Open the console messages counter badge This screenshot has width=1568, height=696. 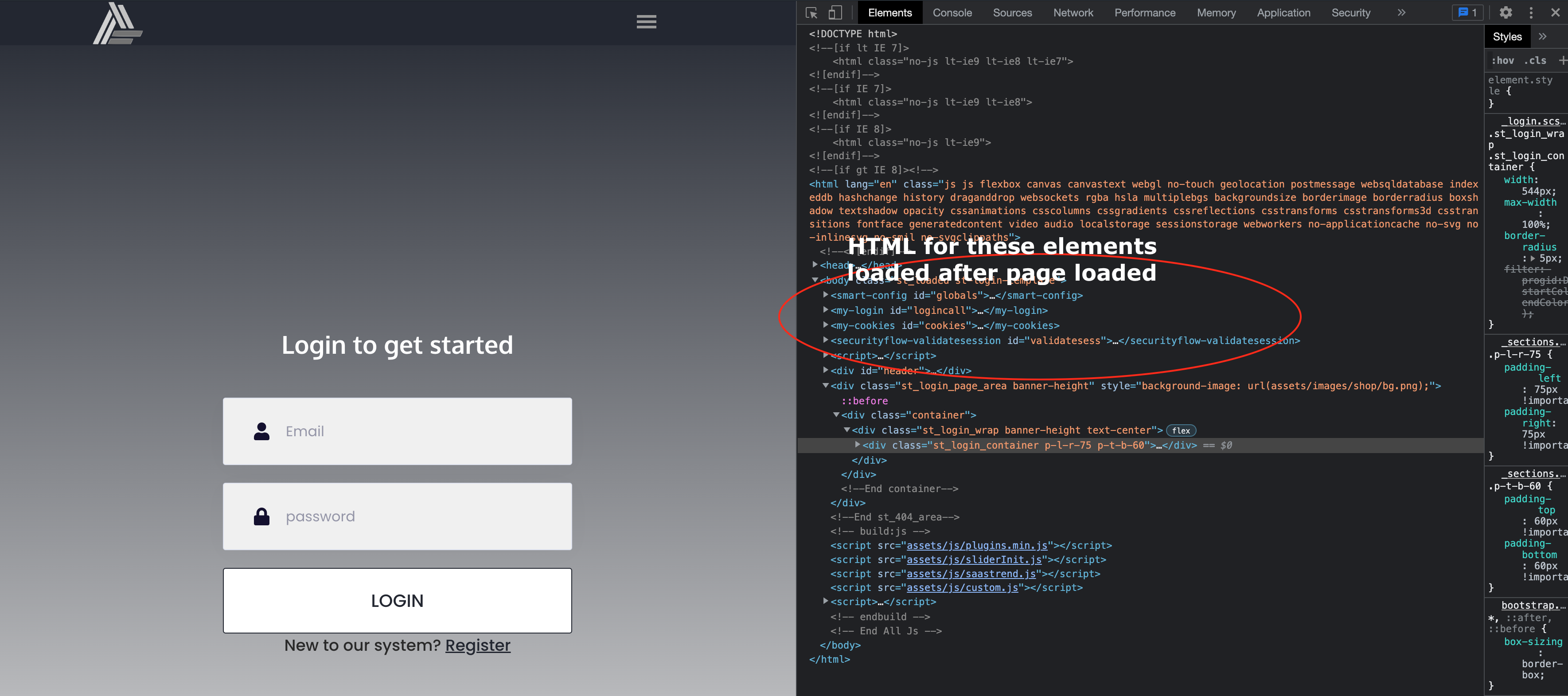point(1467,12)
